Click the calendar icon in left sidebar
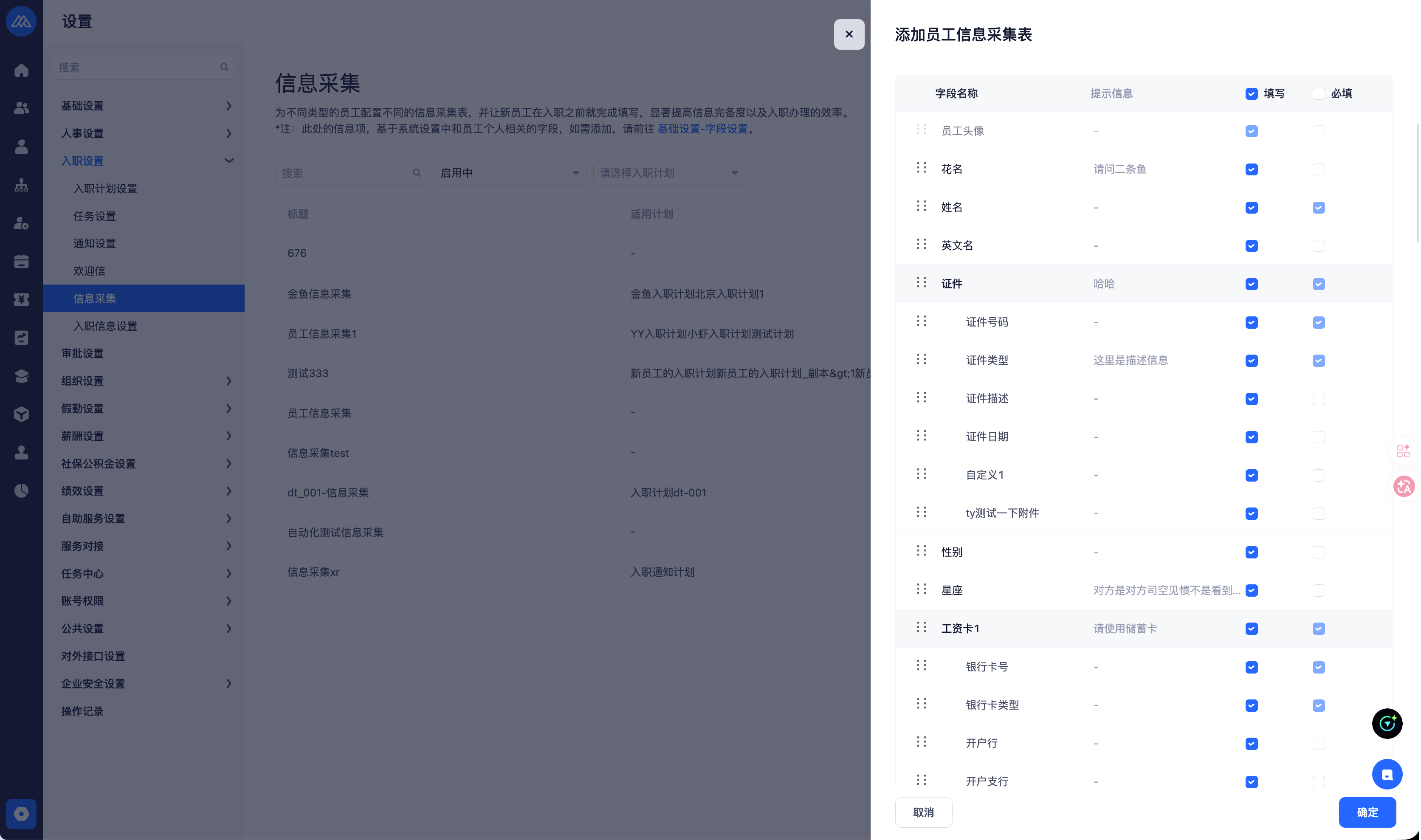The image size is (1421, 840). [x=22, y=262]
